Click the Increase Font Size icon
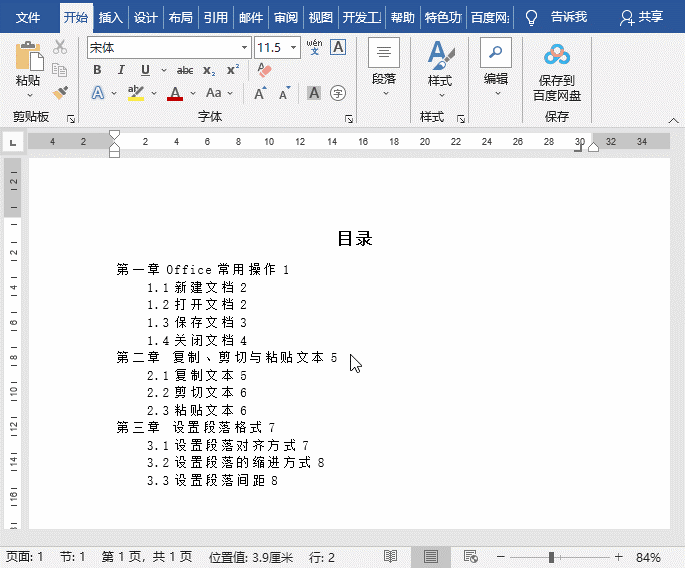Viewport: 685px width, 568px height. (x=259, y=93)
